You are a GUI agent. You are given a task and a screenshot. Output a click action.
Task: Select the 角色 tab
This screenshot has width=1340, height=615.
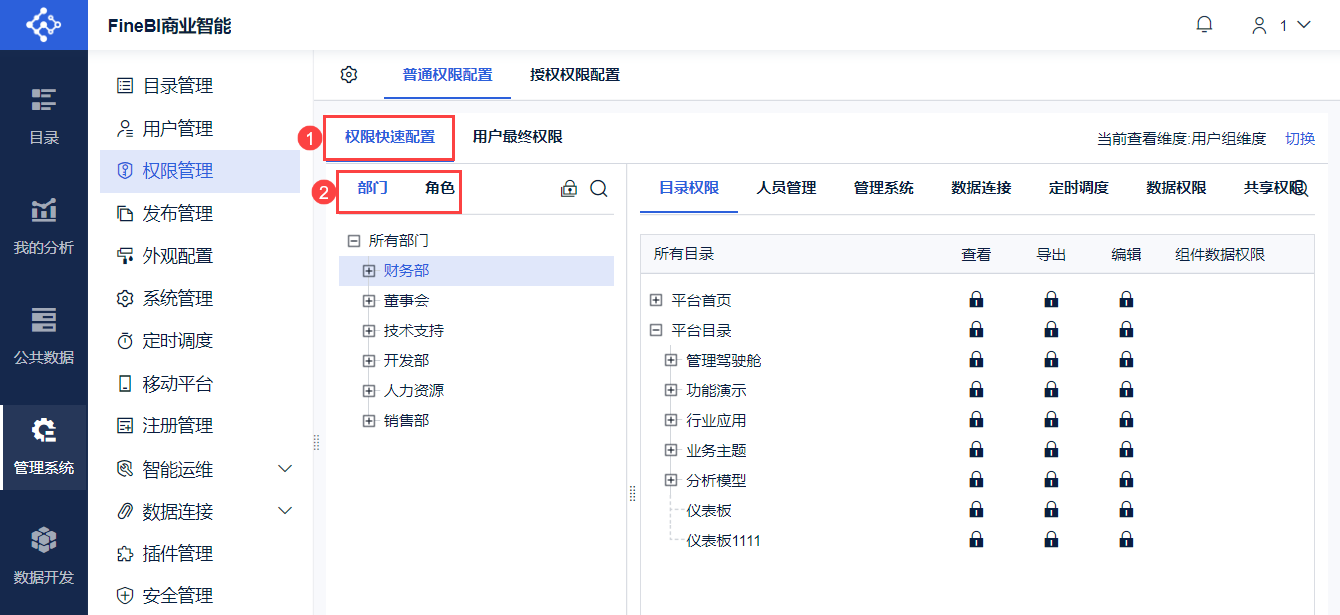pos(439,188)
